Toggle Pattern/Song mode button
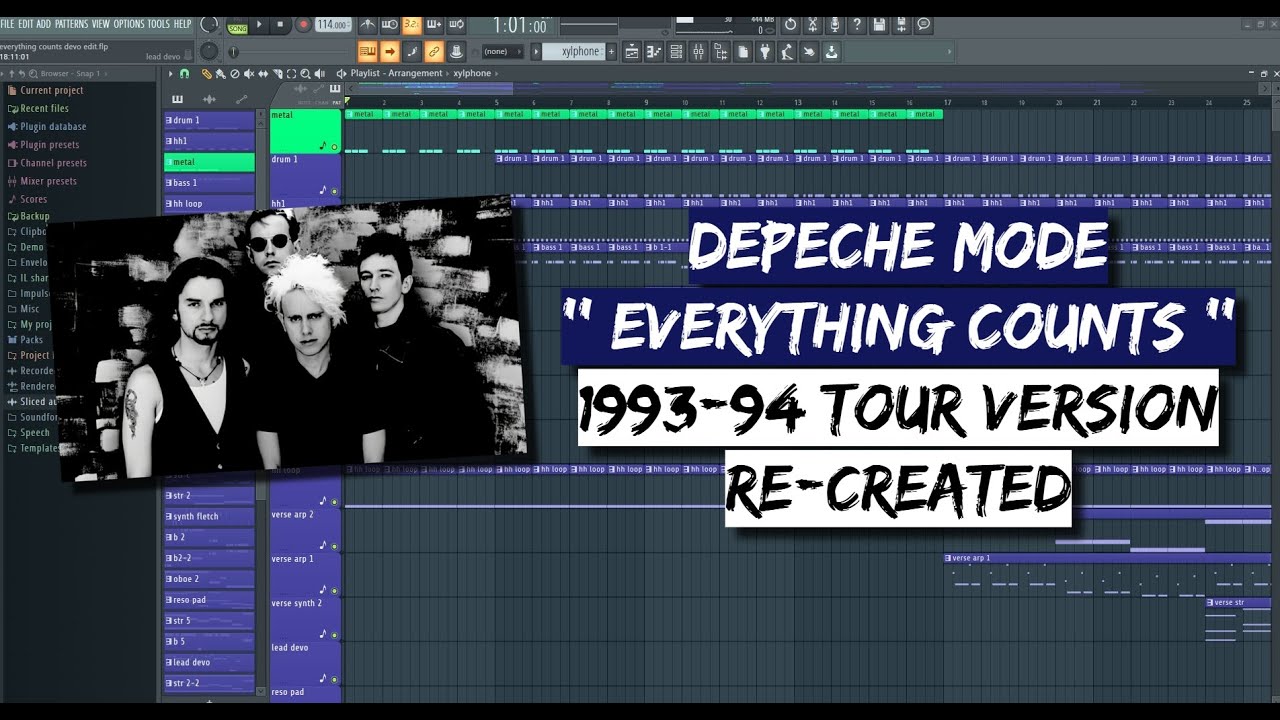Viewport: 1280px width, 720px height. pyautogui.click(x=237, y=26)
